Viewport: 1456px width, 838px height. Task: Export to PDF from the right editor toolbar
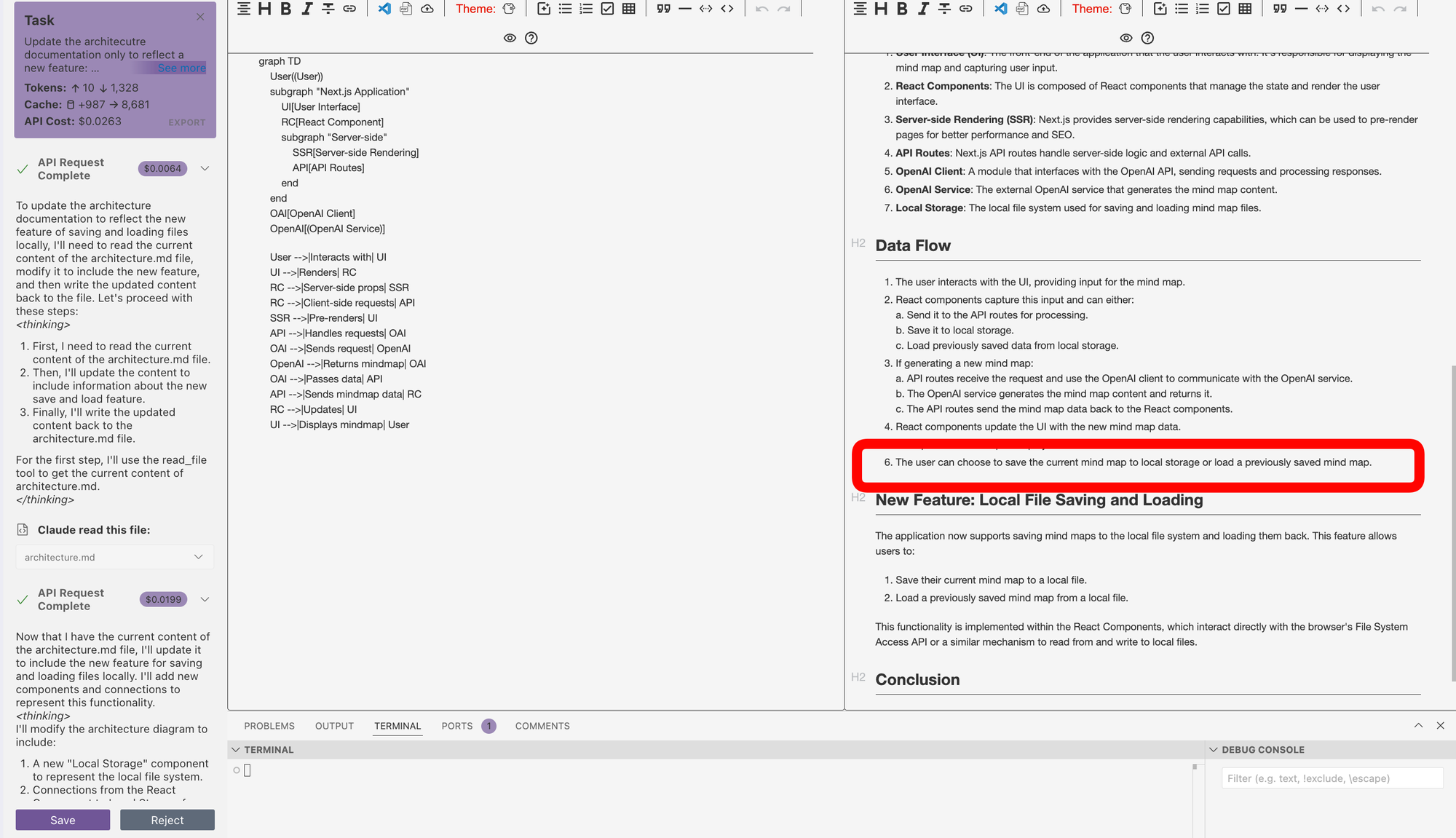pyautogui.click(x=1022, y=9)
